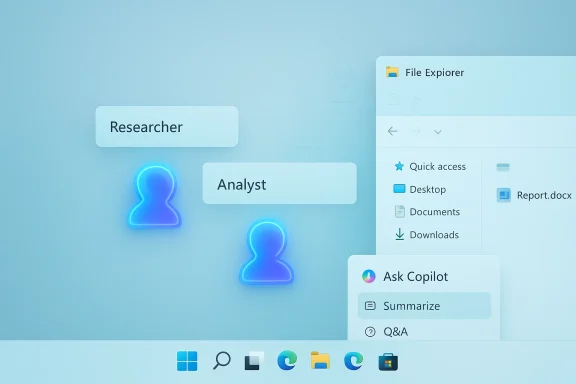
Task: Click the glowing avatar under Researcher
Action: pyautogui.click(x=155, y=196)
